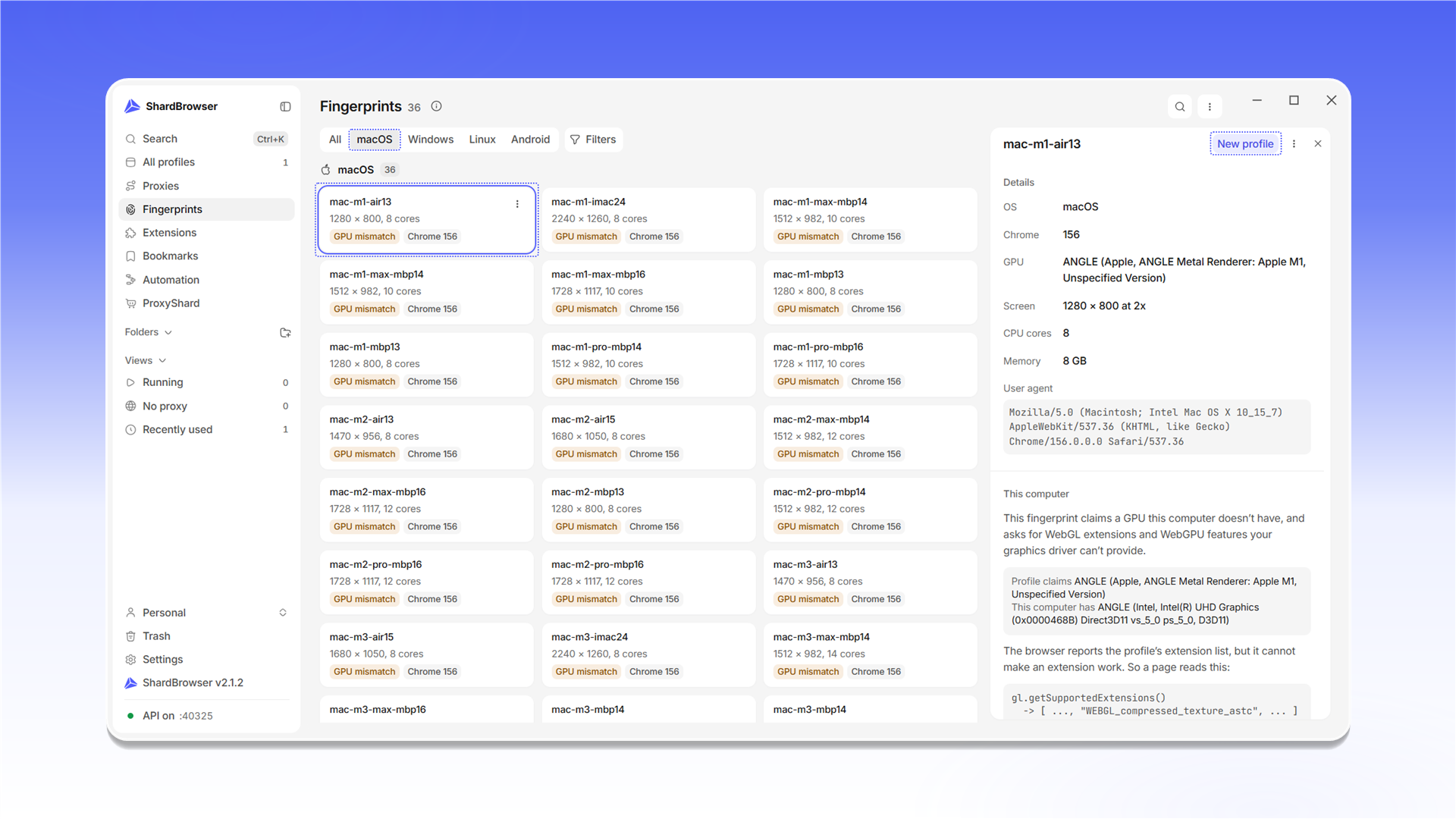Select the mac-m2-air15 fingerprint card
Screen dimensions: 1456x819
pyautogui.click(x=649, y=437)
